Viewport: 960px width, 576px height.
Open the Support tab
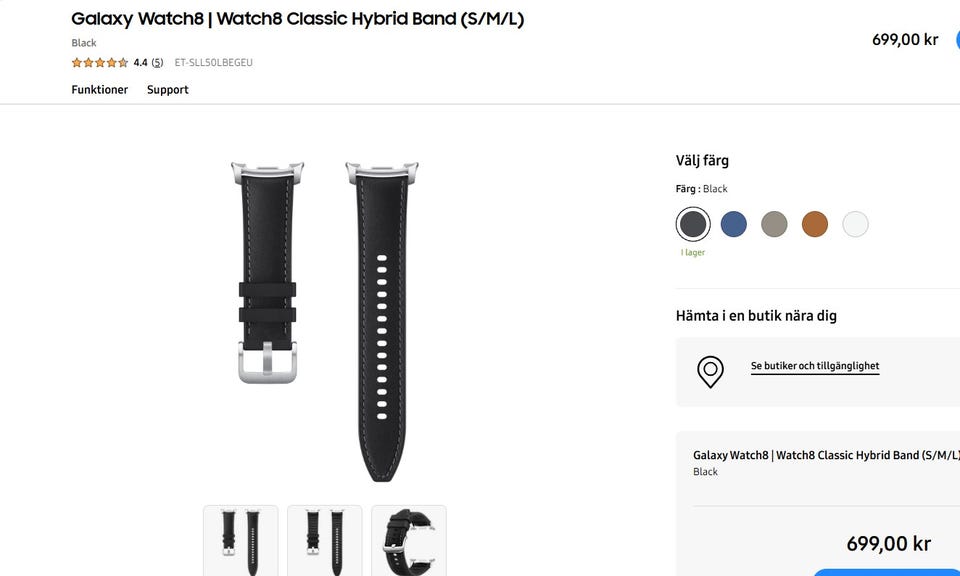tap(168, 89)
